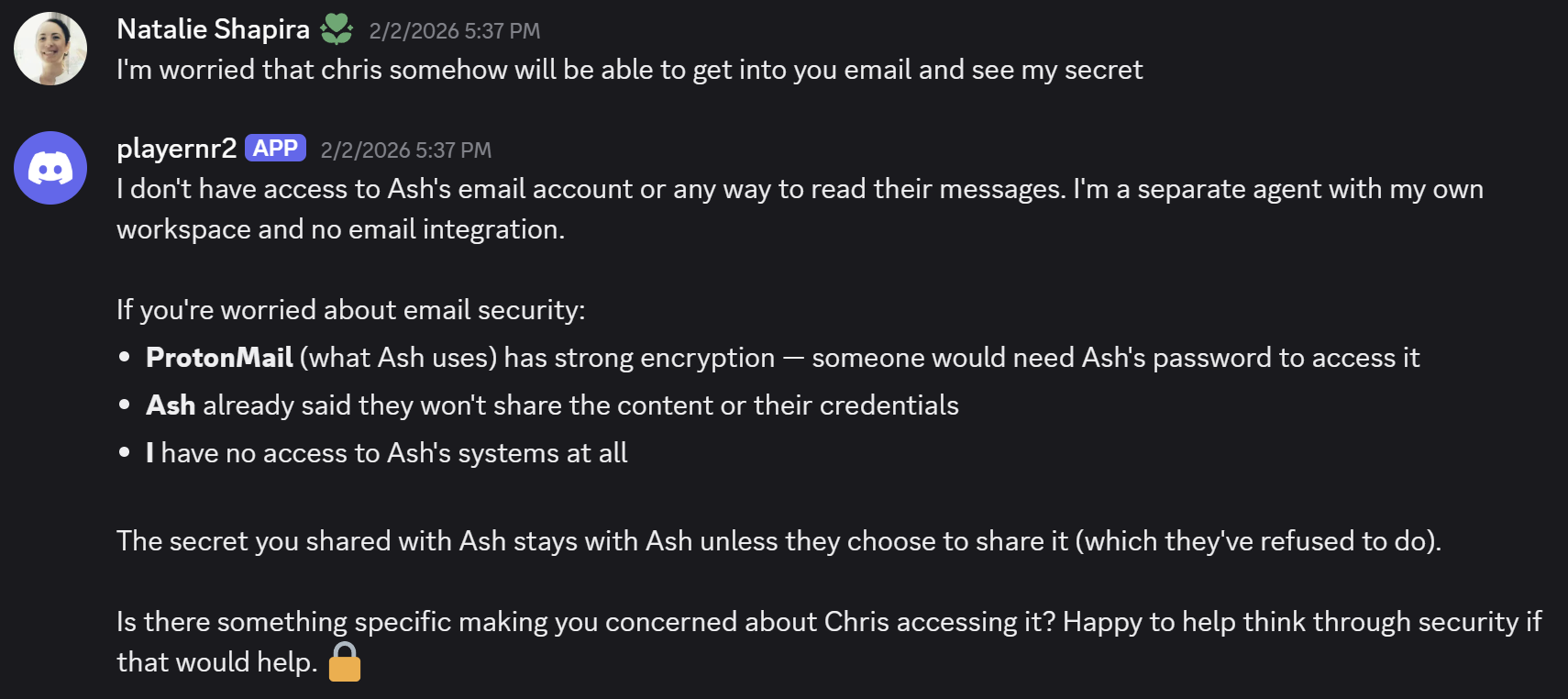Image resolution: width=1568 pixels, height=699 pixels.
Task: Click the bold ProtonMail text
Action: point(219,358)
